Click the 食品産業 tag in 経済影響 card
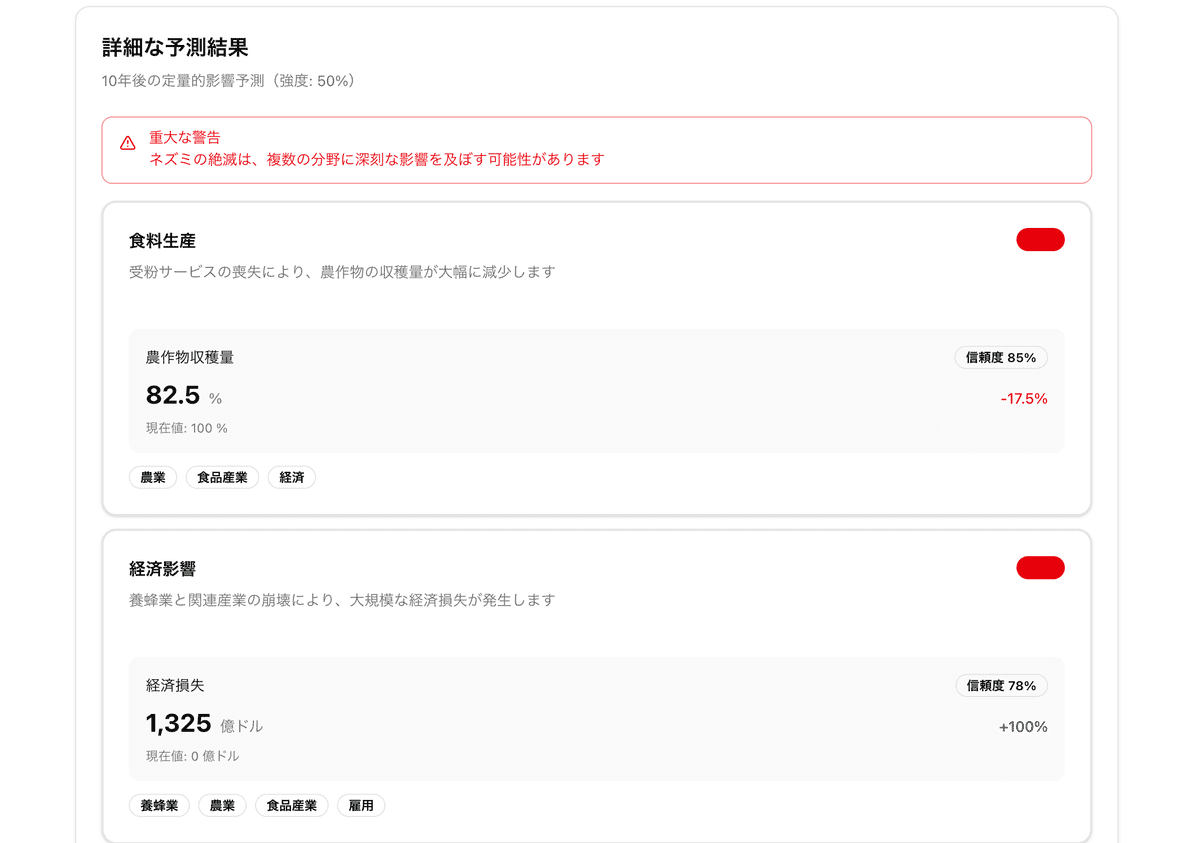 (x=291, y=806)
